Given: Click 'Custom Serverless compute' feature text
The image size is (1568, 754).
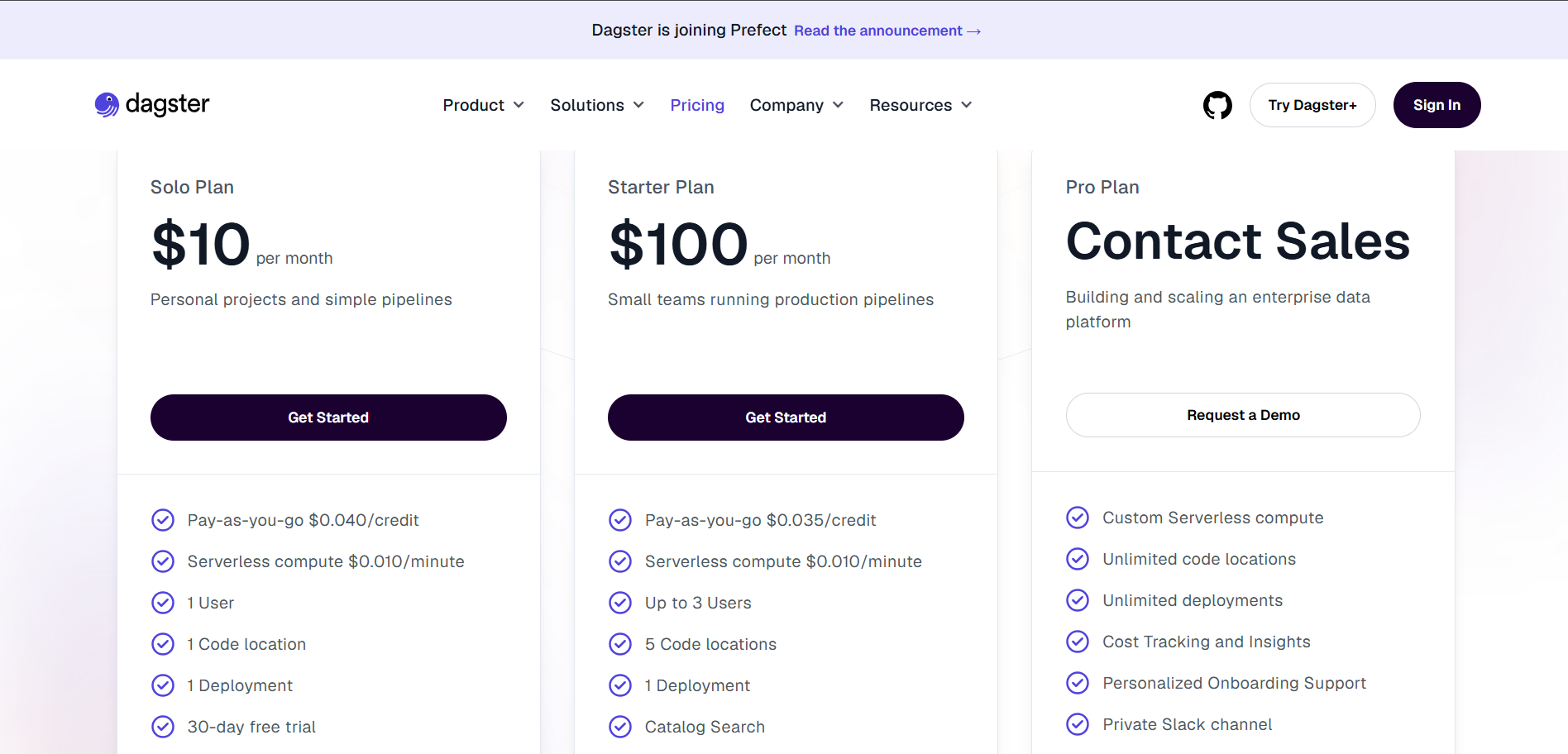Looking at the screenshot, I should point(1212,518).
